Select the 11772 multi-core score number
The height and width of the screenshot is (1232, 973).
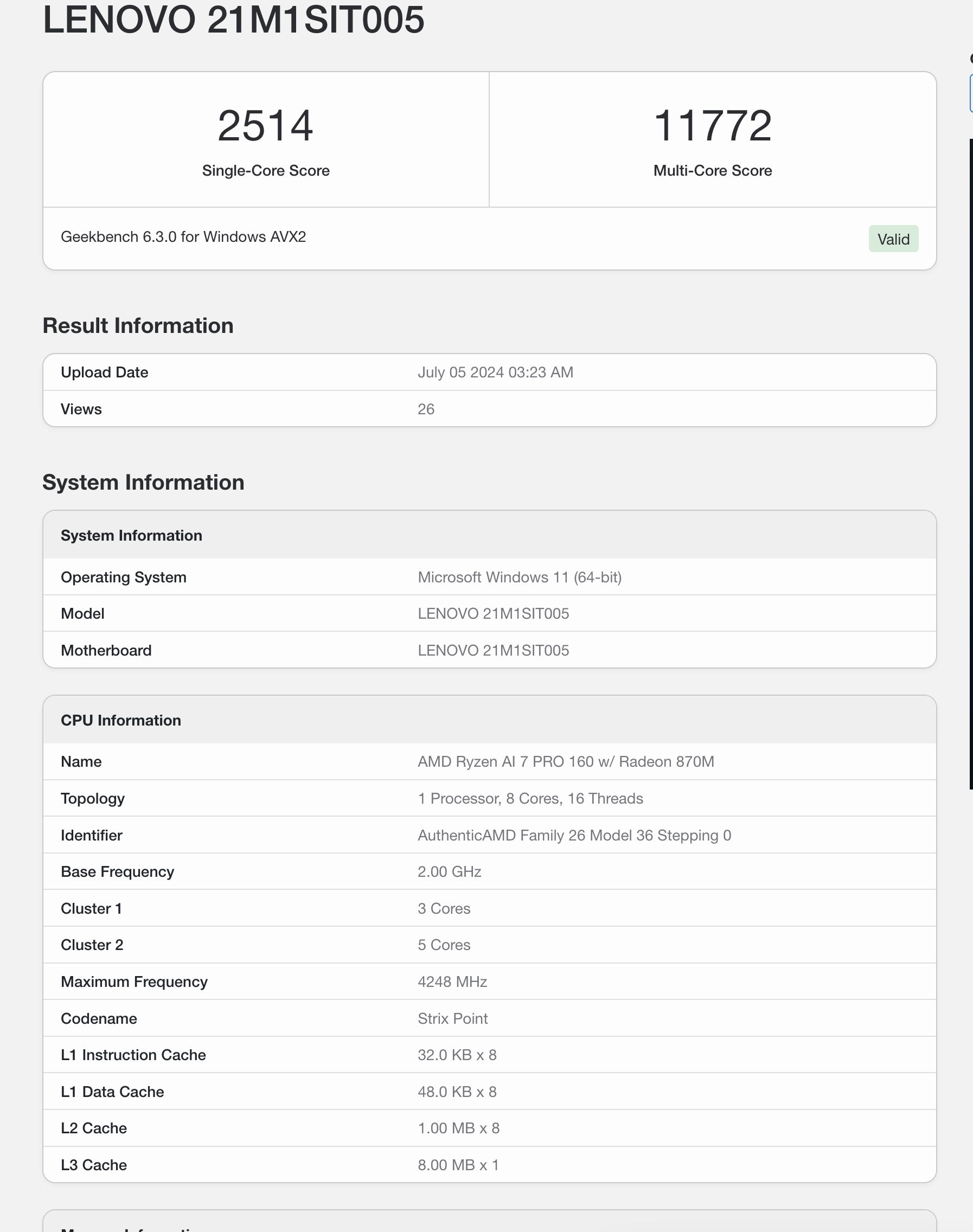[x=713, y=126]
